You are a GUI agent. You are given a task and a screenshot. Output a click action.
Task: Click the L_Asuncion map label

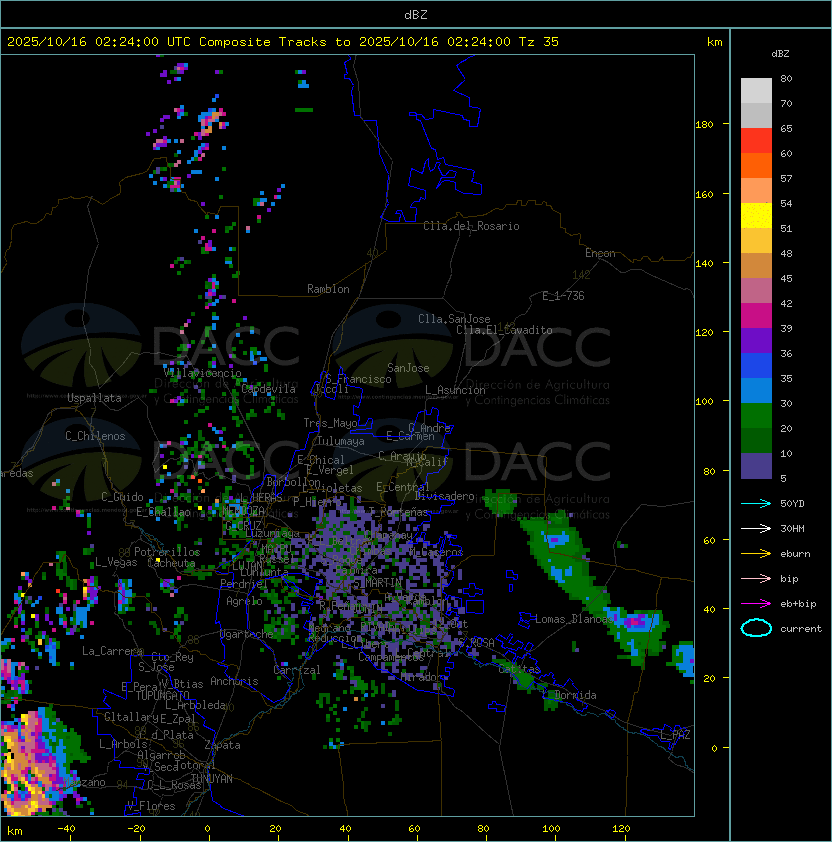coord(455,390)
